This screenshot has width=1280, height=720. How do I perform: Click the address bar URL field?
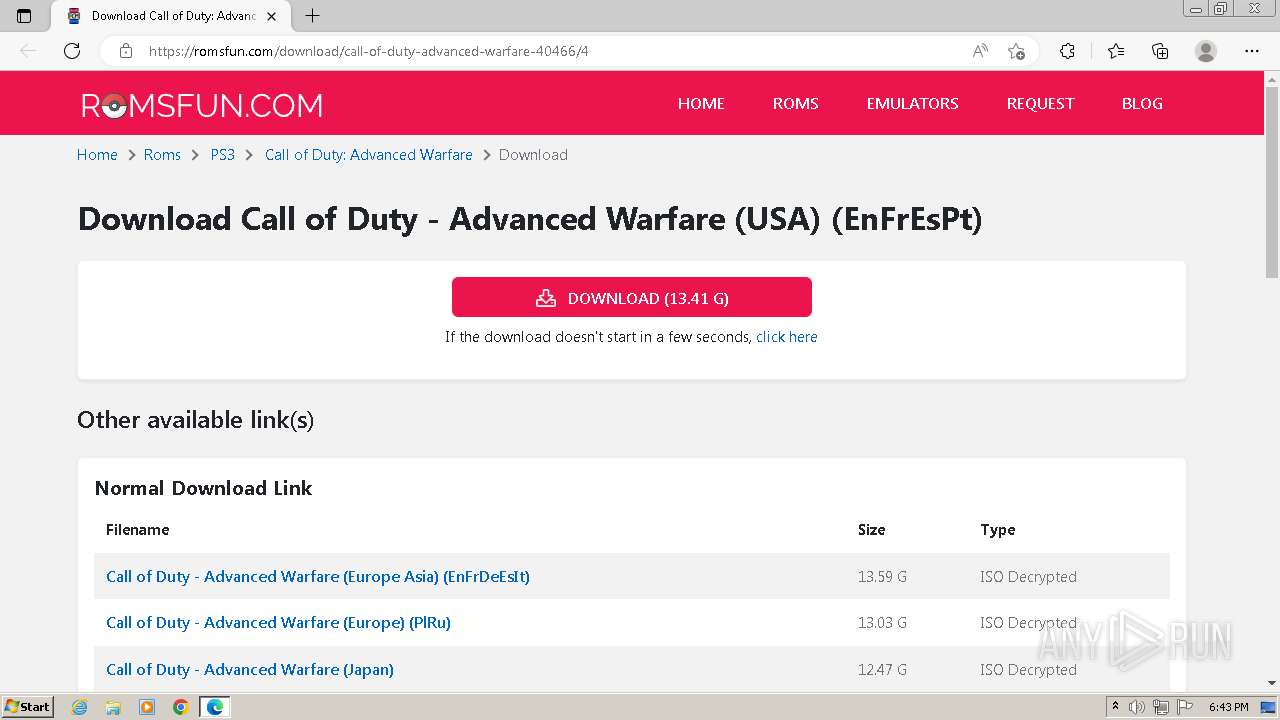(550, 51)
